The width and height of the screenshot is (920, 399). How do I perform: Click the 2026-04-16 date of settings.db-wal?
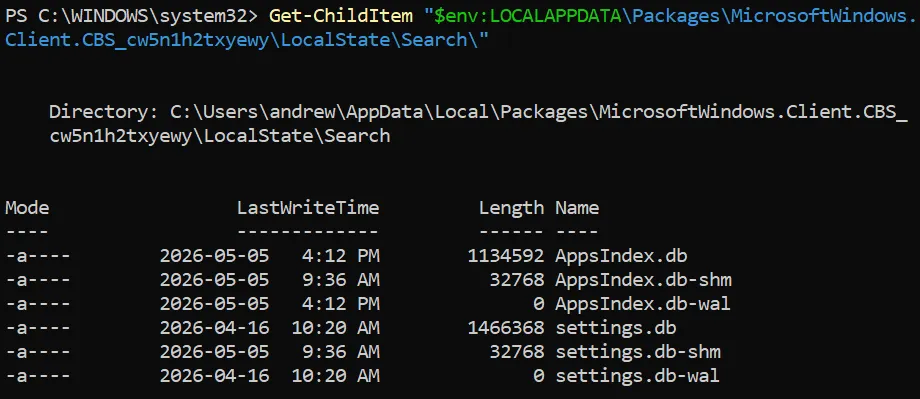(215, 376)
